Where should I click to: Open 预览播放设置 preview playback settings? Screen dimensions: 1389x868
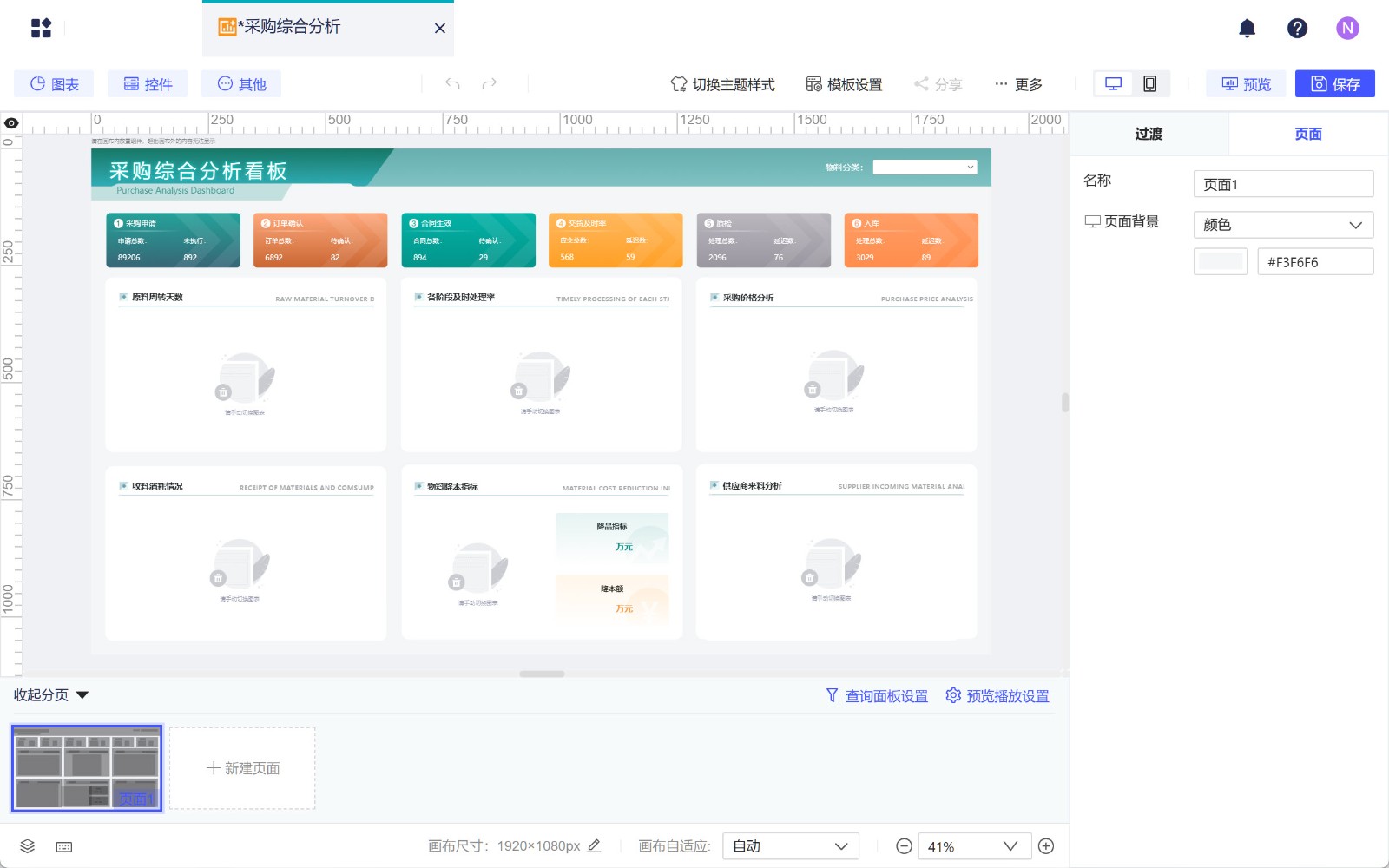[997, 696]
